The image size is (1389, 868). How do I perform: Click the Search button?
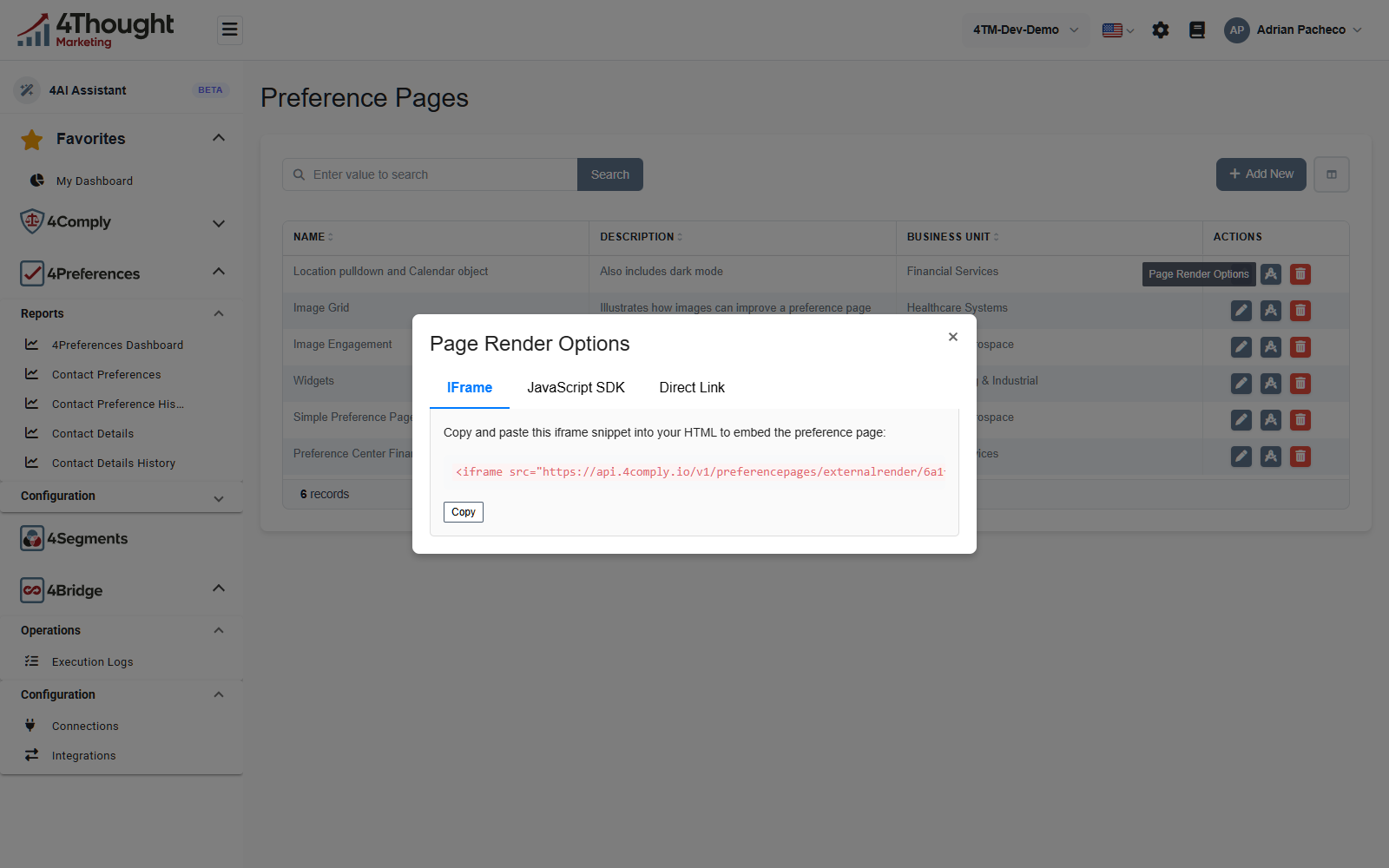610,174
